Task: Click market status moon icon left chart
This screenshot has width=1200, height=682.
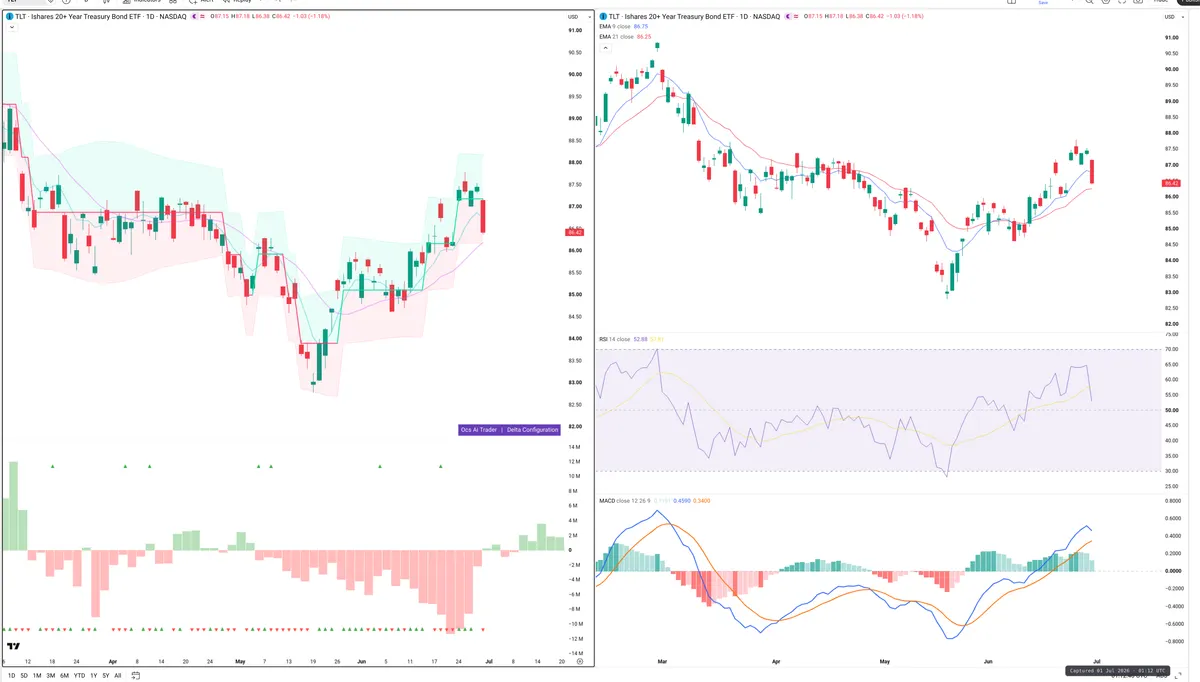Action: point(192,17)
